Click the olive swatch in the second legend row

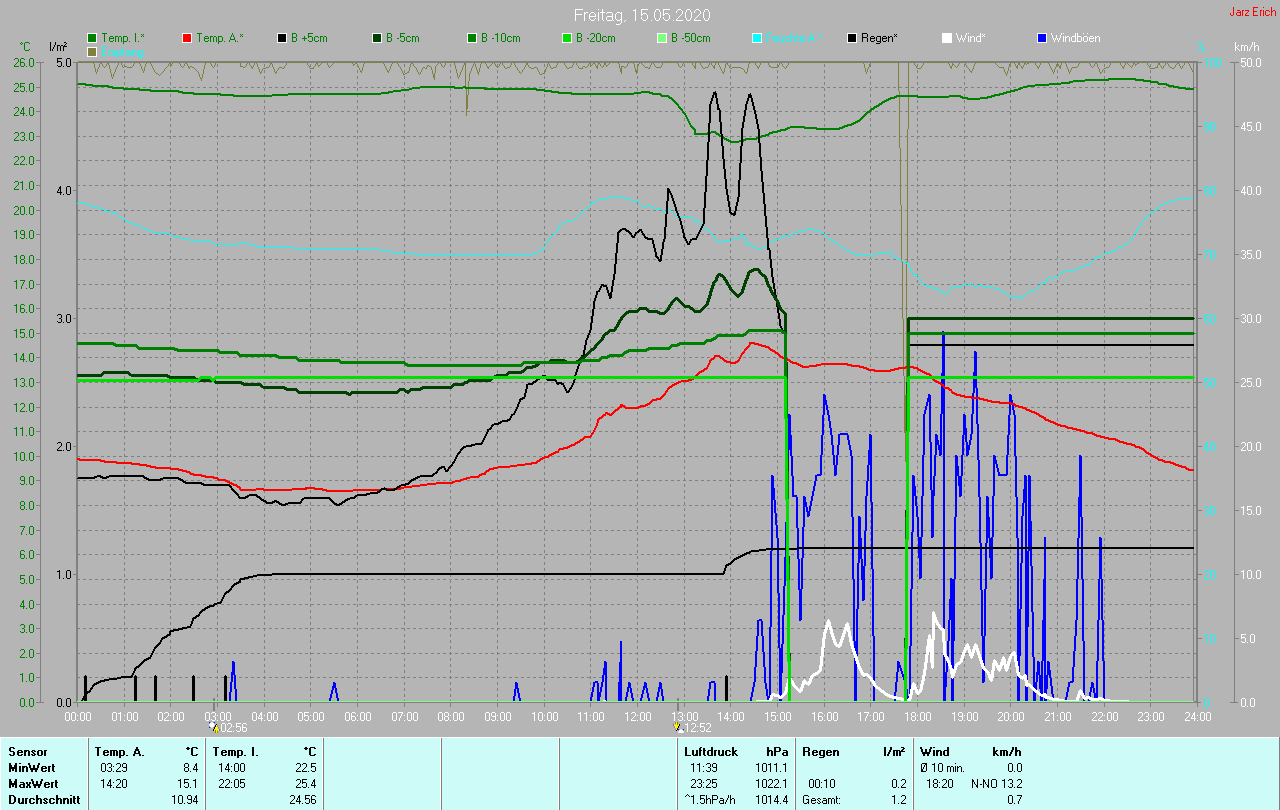(92, 51)
